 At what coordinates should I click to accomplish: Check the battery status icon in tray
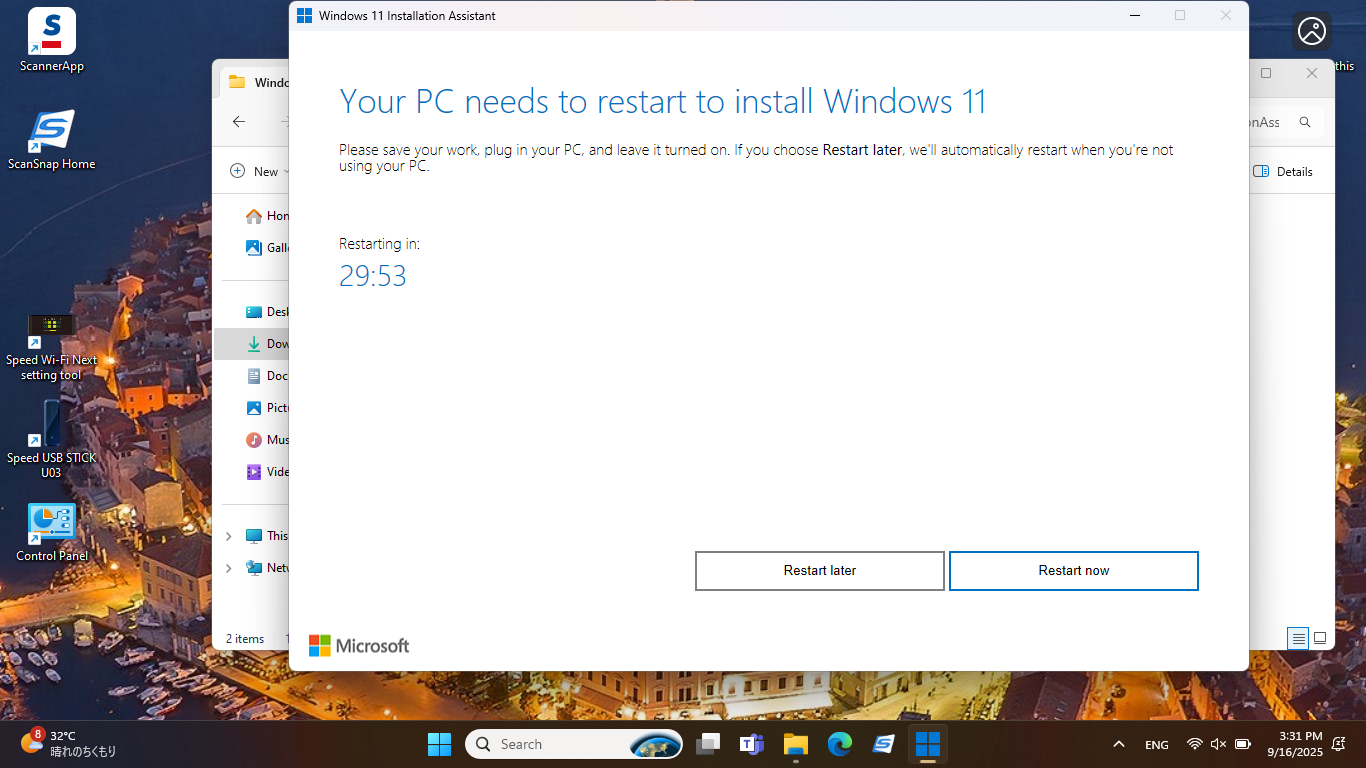(x=1243, y=744)
